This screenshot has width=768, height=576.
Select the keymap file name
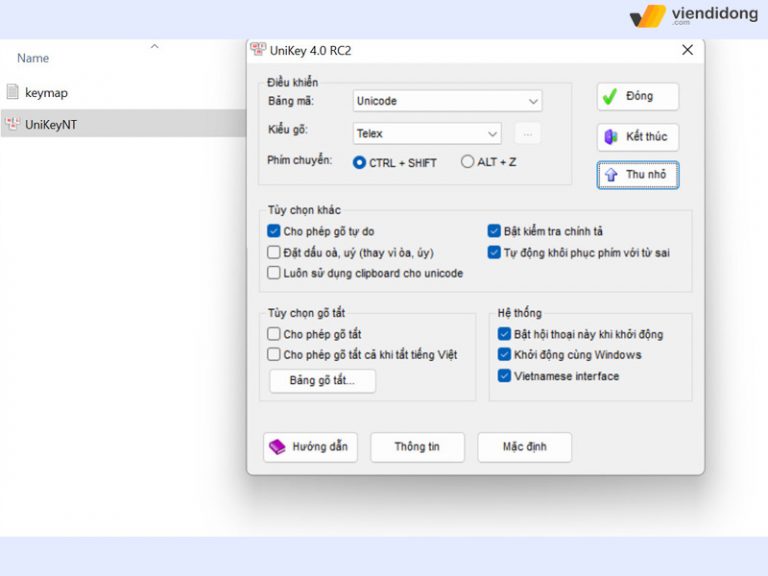click(47, 93)
